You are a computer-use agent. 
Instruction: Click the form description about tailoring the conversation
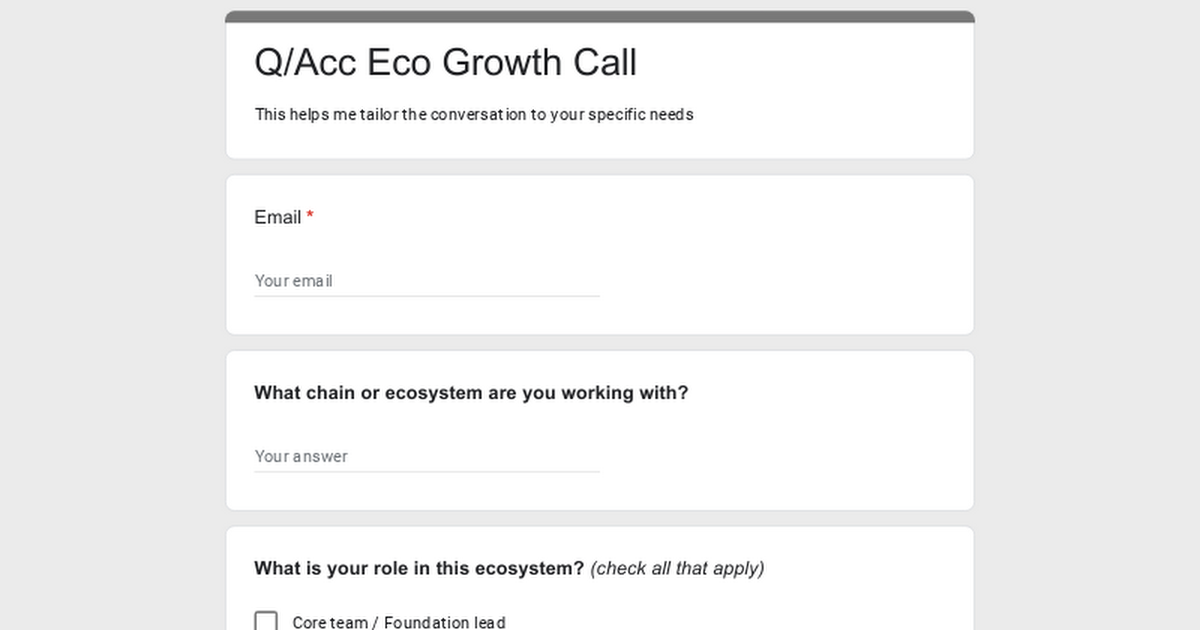click(x=474, y=114)
